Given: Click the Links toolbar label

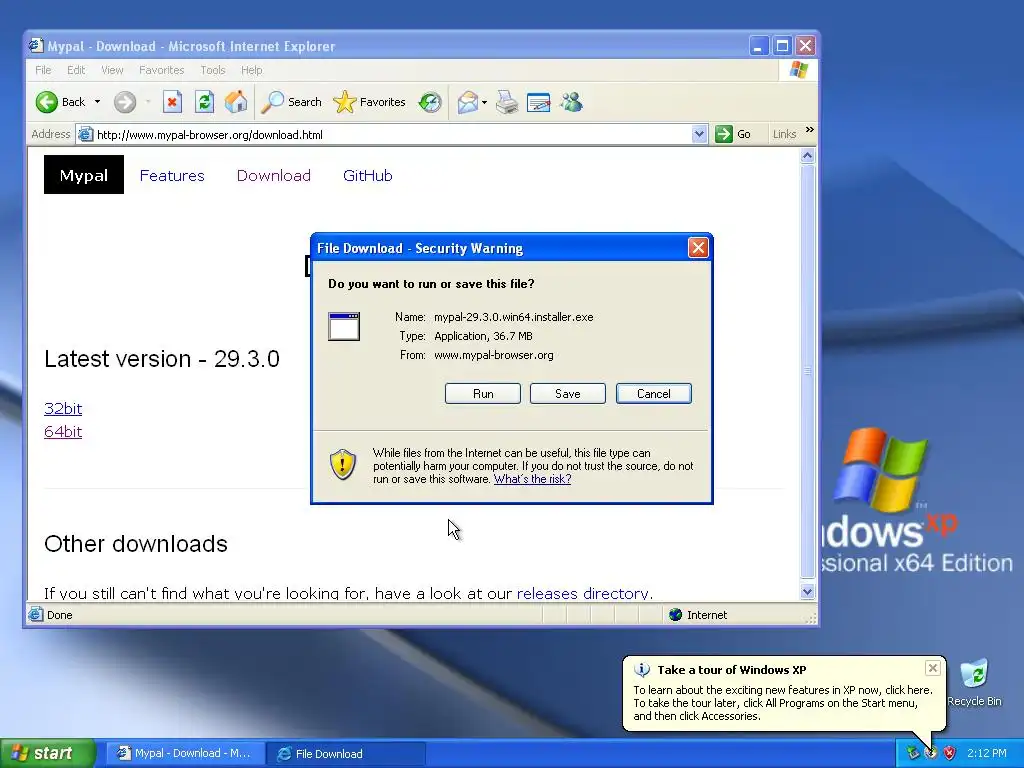Looking at the screenshot, I should 784,134.
